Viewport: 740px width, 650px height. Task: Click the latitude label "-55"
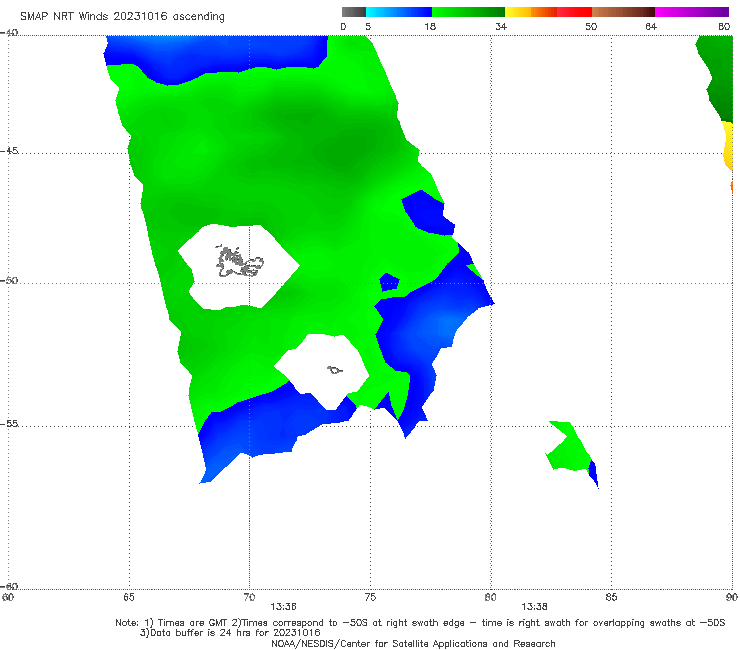click(9, 423)
